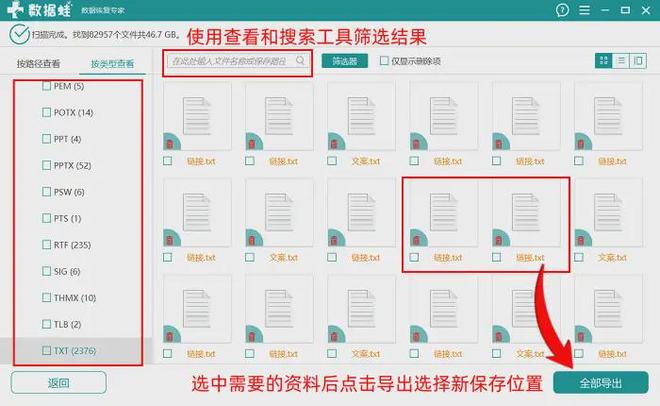
Task: Click the 全部导出 export button
Action: pyautogui.click(x=601, y=382)
